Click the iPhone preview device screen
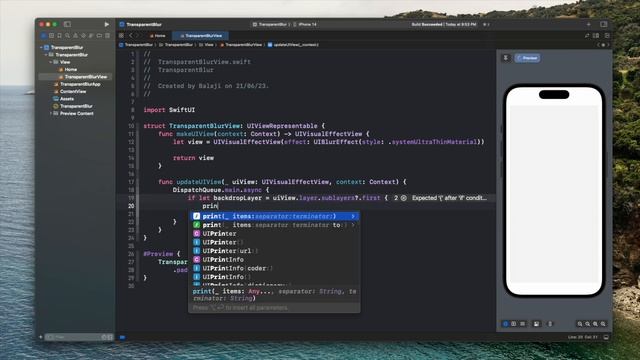The width and height of the screenshot is (640, 360). [554, 190]
